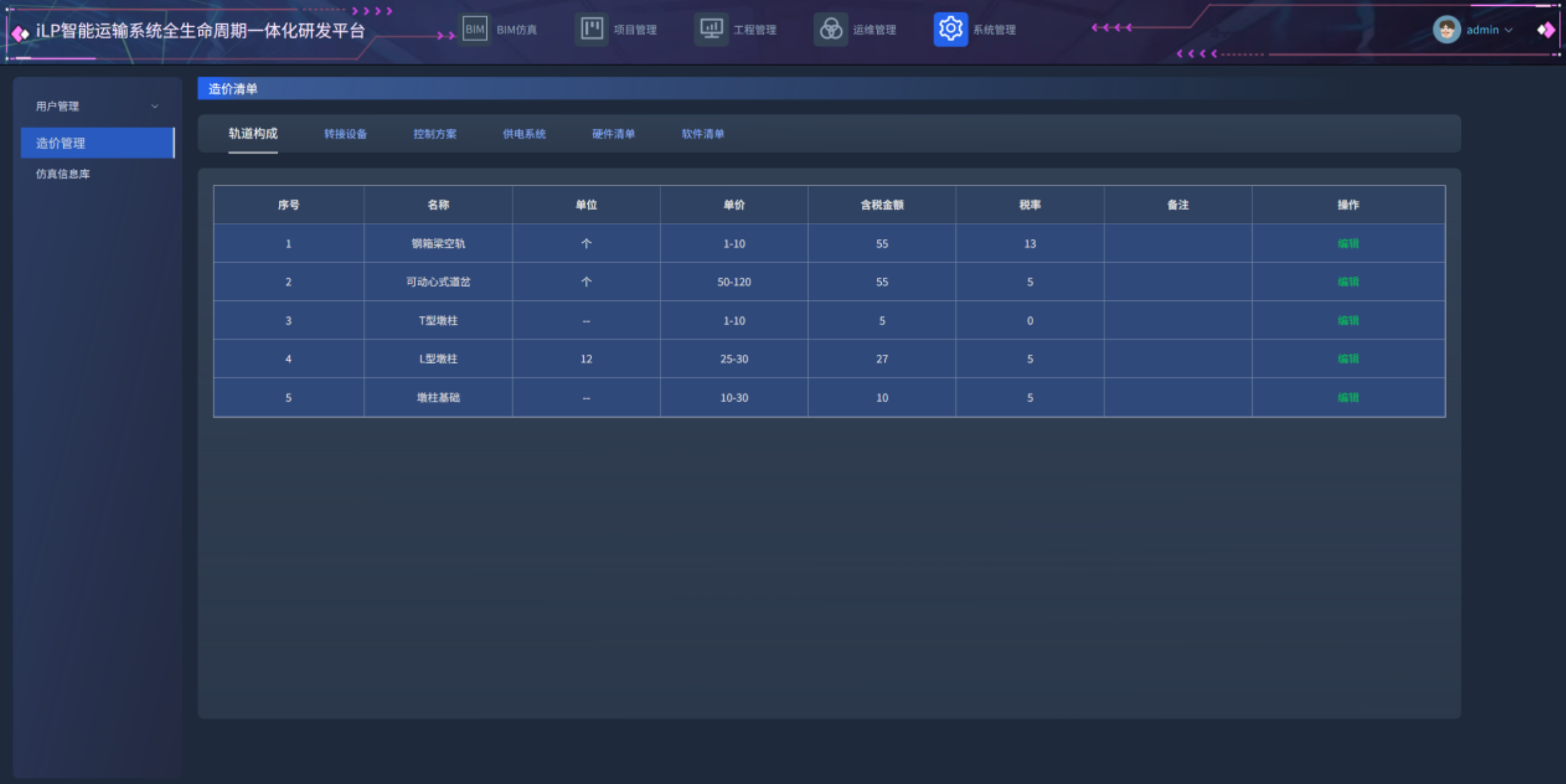
Task: Click 编辑 for 墩柱基础 row
Action: click(1348, 398)
